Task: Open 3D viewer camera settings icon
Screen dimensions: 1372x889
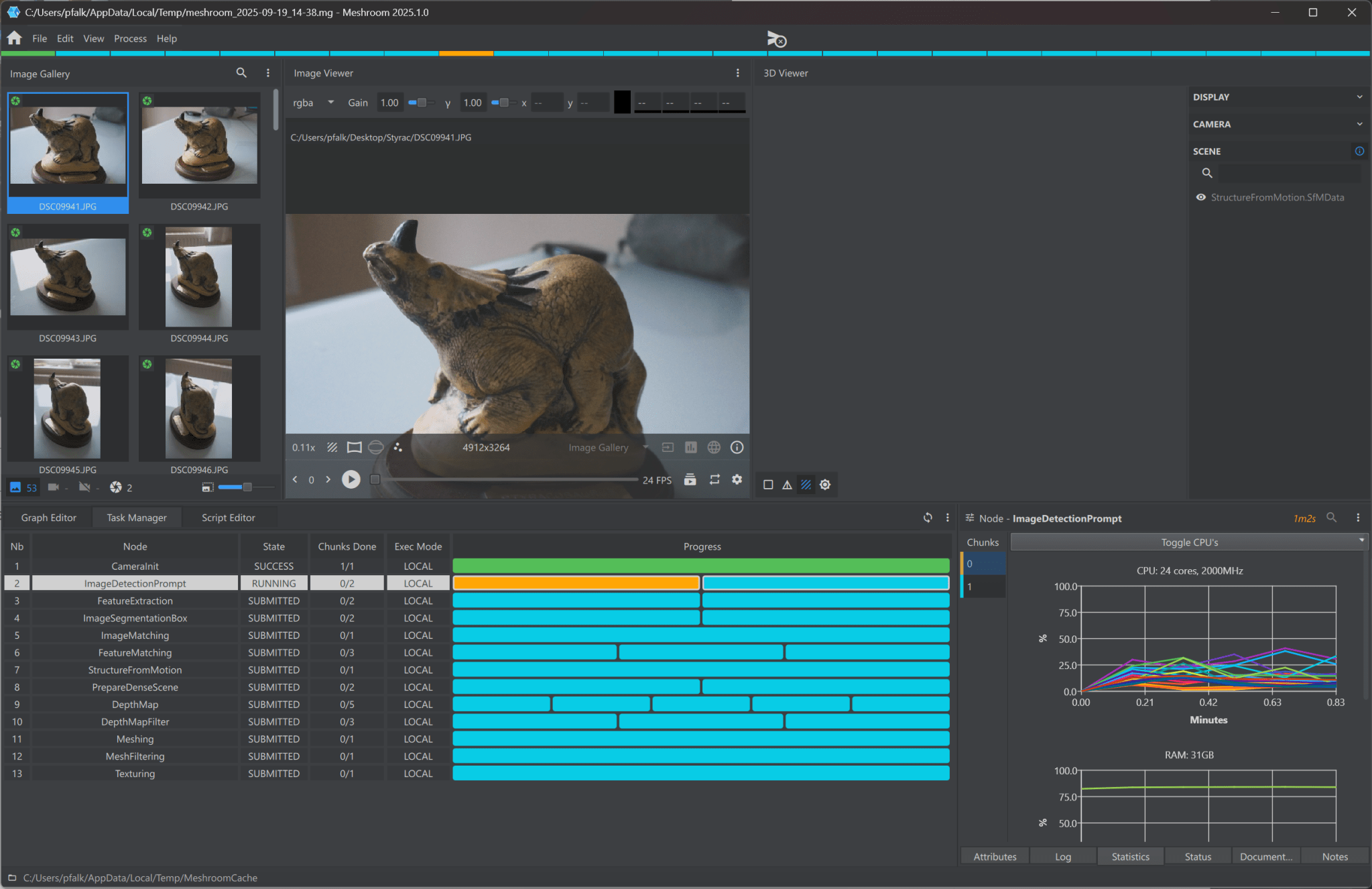Action: 825,484
